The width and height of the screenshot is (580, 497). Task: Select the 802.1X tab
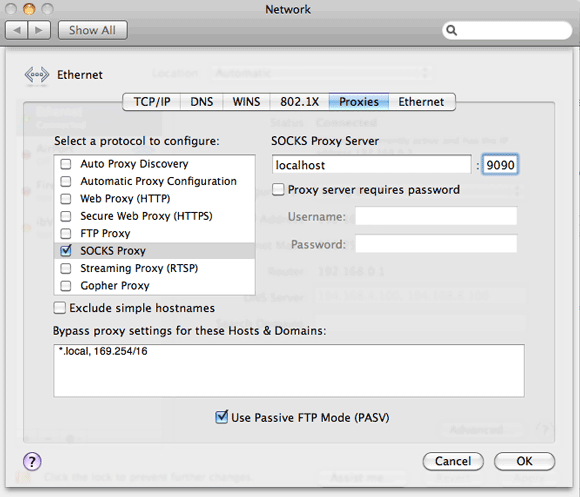pos(300,102)
